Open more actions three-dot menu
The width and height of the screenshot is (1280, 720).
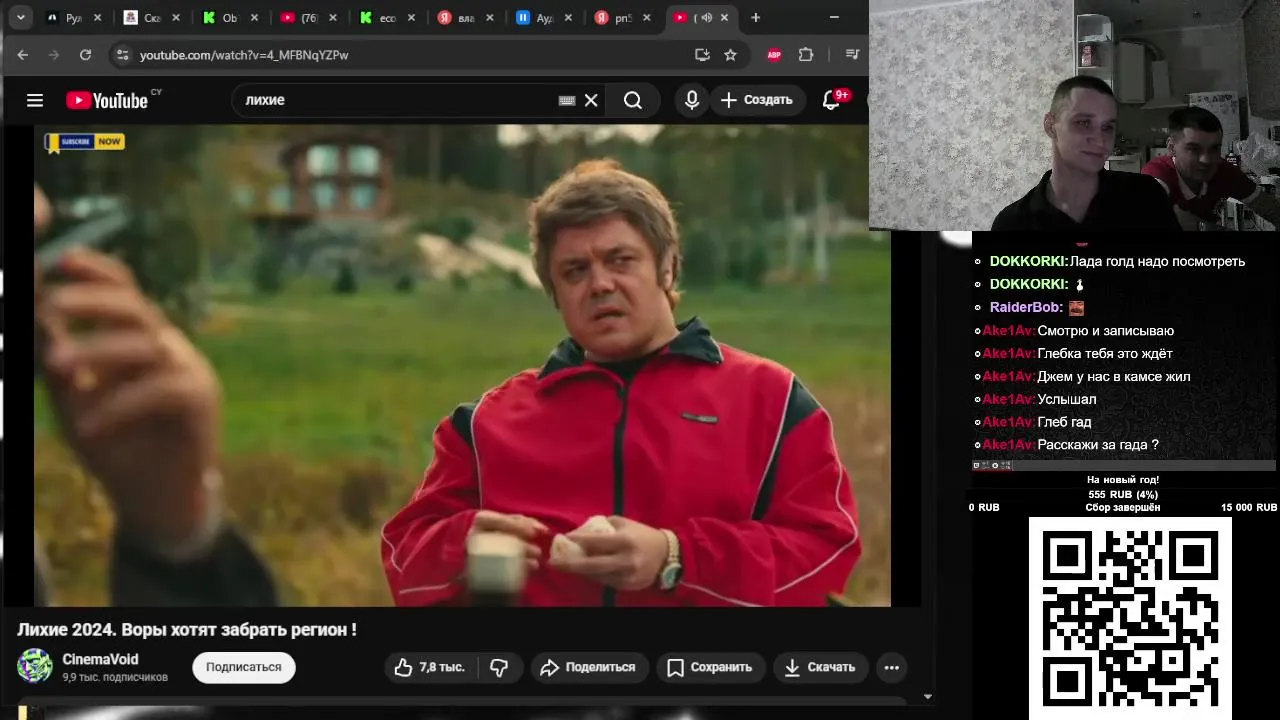[892, 667]
